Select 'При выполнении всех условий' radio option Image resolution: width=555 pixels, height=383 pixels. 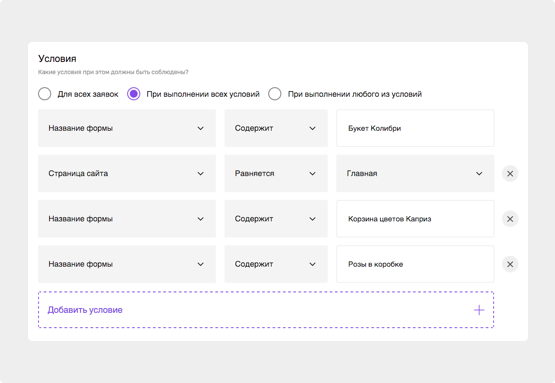(134, 94)
